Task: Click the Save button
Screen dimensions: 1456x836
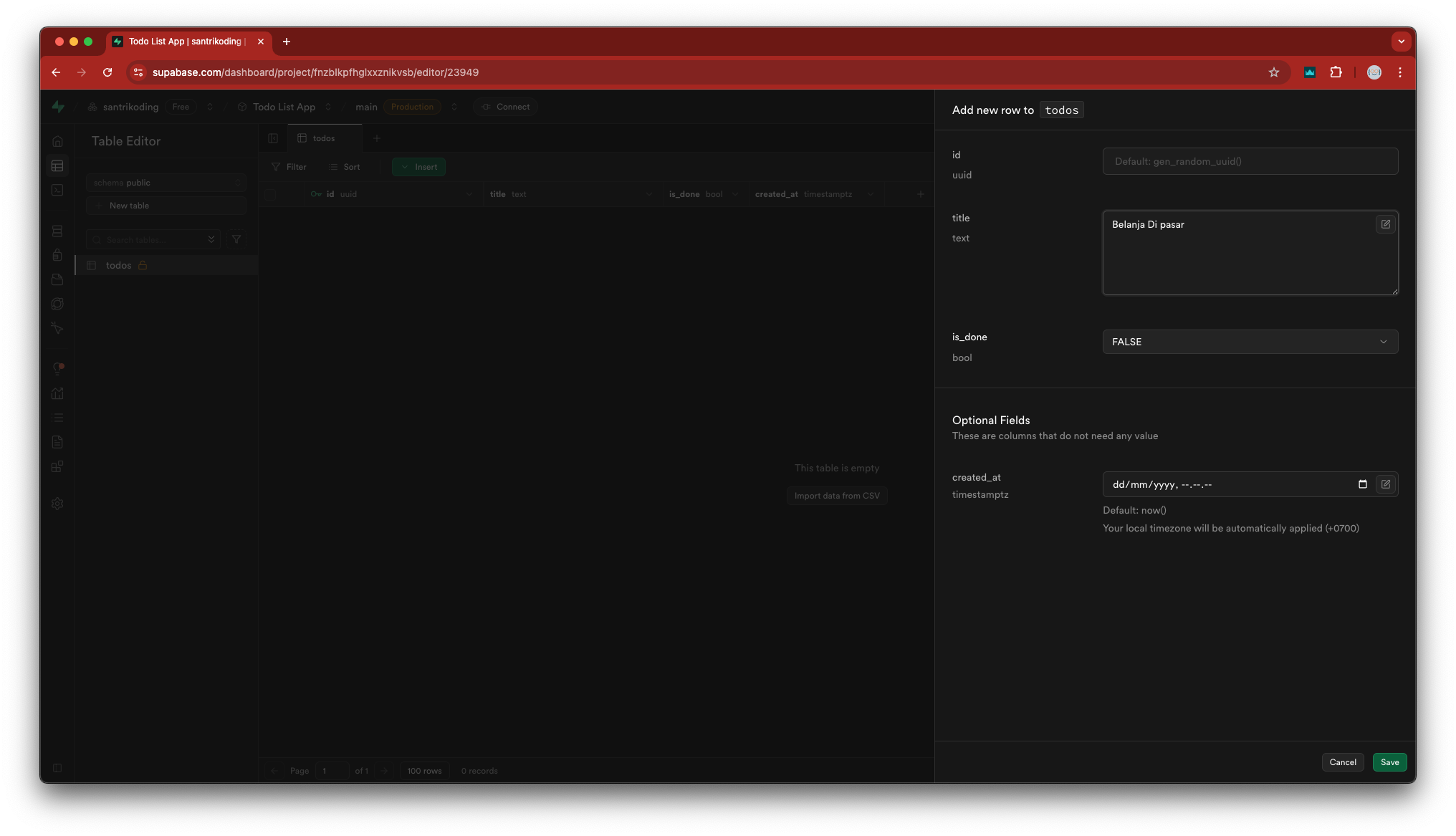Action: (1389, 762)
